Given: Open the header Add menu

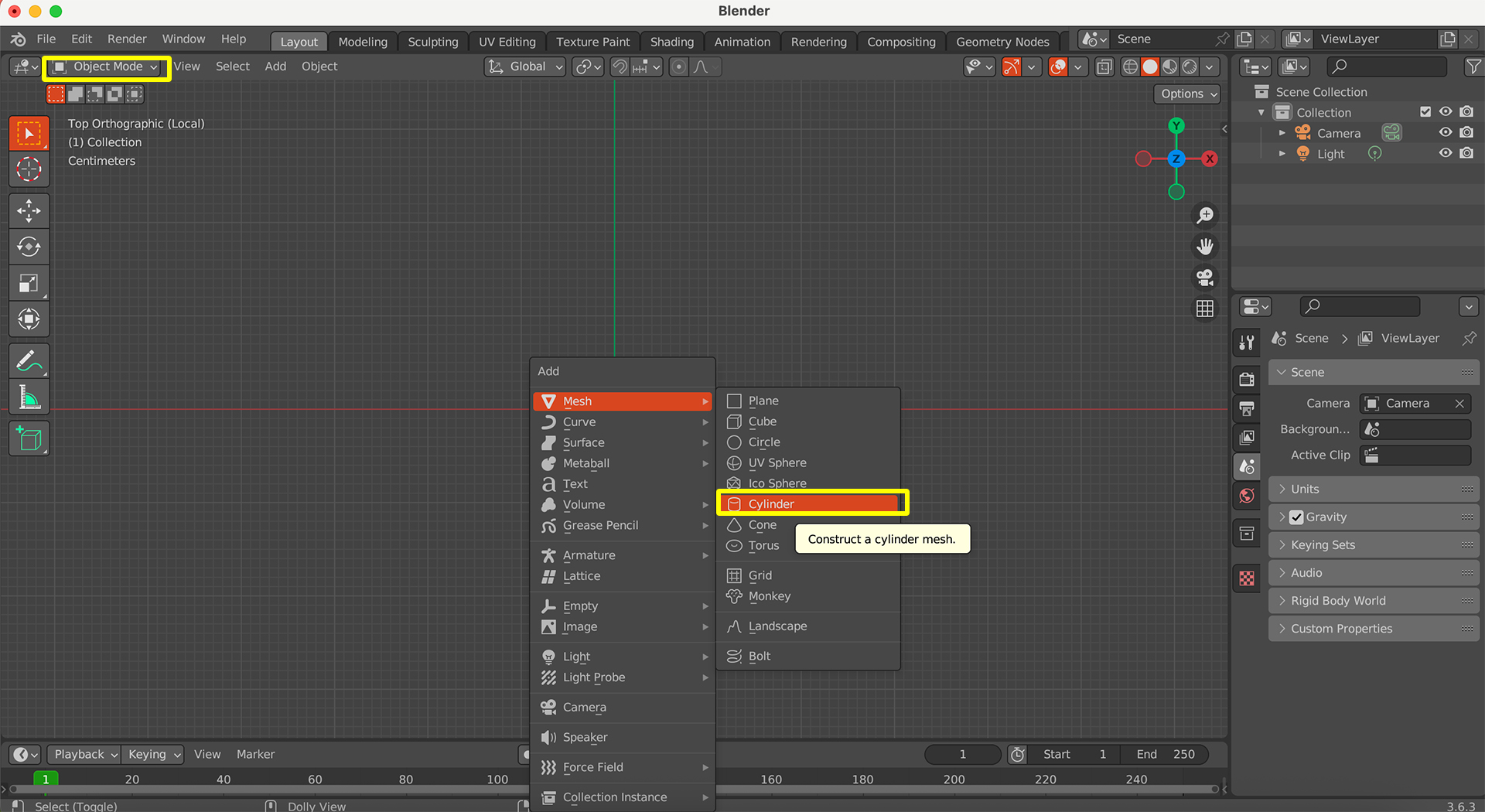Looking at the screenshot, I should click(275, 67).
